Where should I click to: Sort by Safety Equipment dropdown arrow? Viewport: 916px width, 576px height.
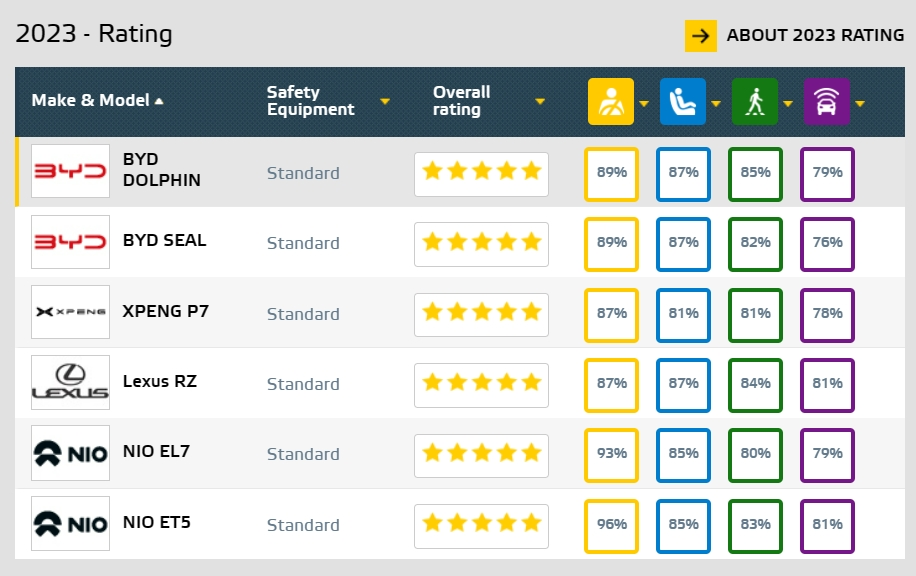click(x=384, y=101)
